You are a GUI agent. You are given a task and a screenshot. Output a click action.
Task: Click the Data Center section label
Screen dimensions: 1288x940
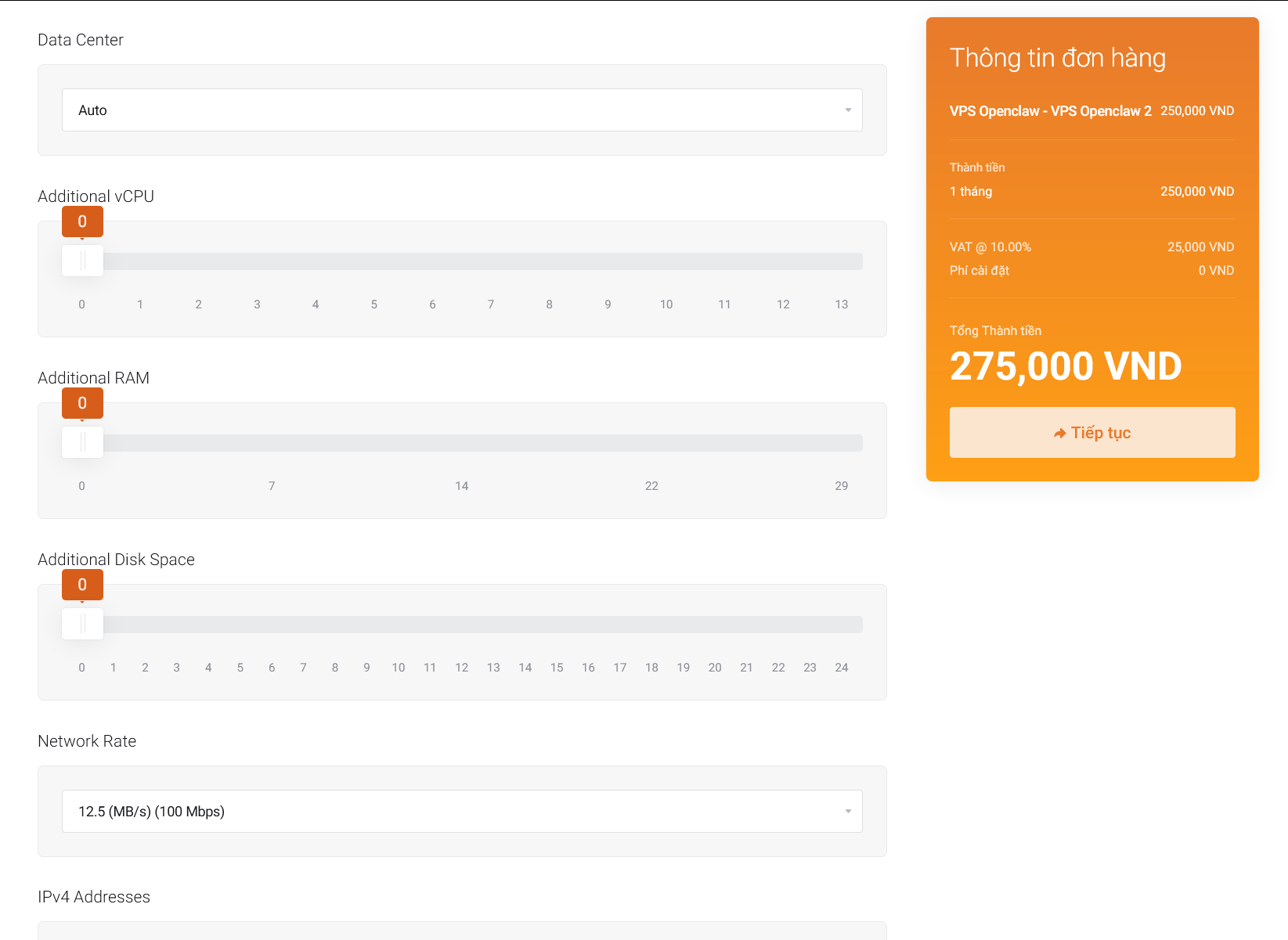[81, 40]
